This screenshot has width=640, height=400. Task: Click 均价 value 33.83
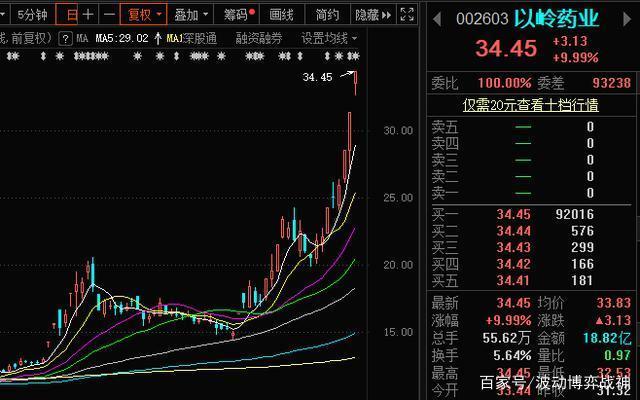[x=614, y=303]
